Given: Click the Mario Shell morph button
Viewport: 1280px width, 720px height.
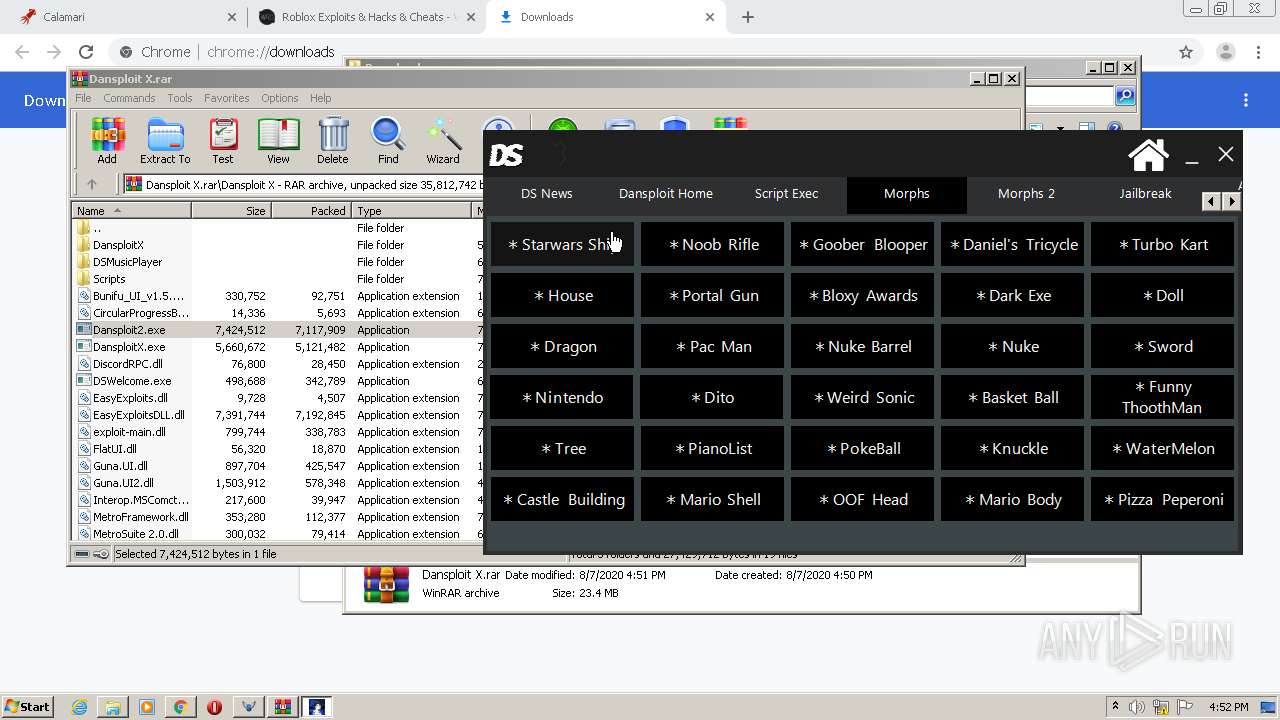Looking at the screenshot, I should (712, 499).
